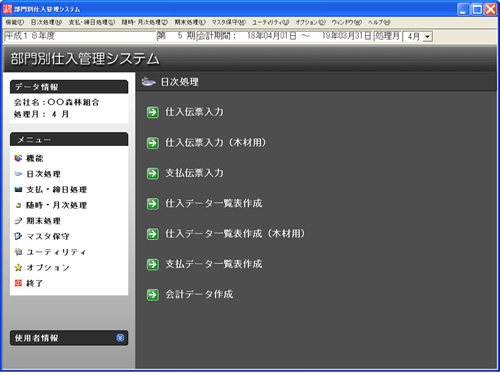Screen dimensions: 500x374
Task: Click the red 終了 icon in the sidebar
Action: [18, 283]
